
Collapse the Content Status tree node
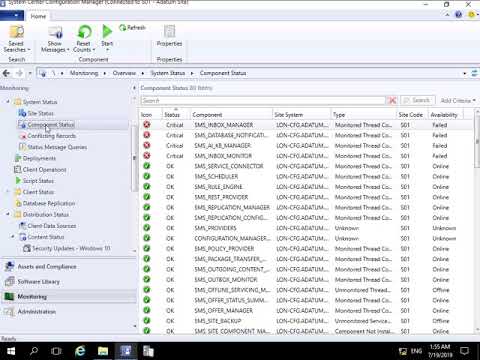point(13,237)
